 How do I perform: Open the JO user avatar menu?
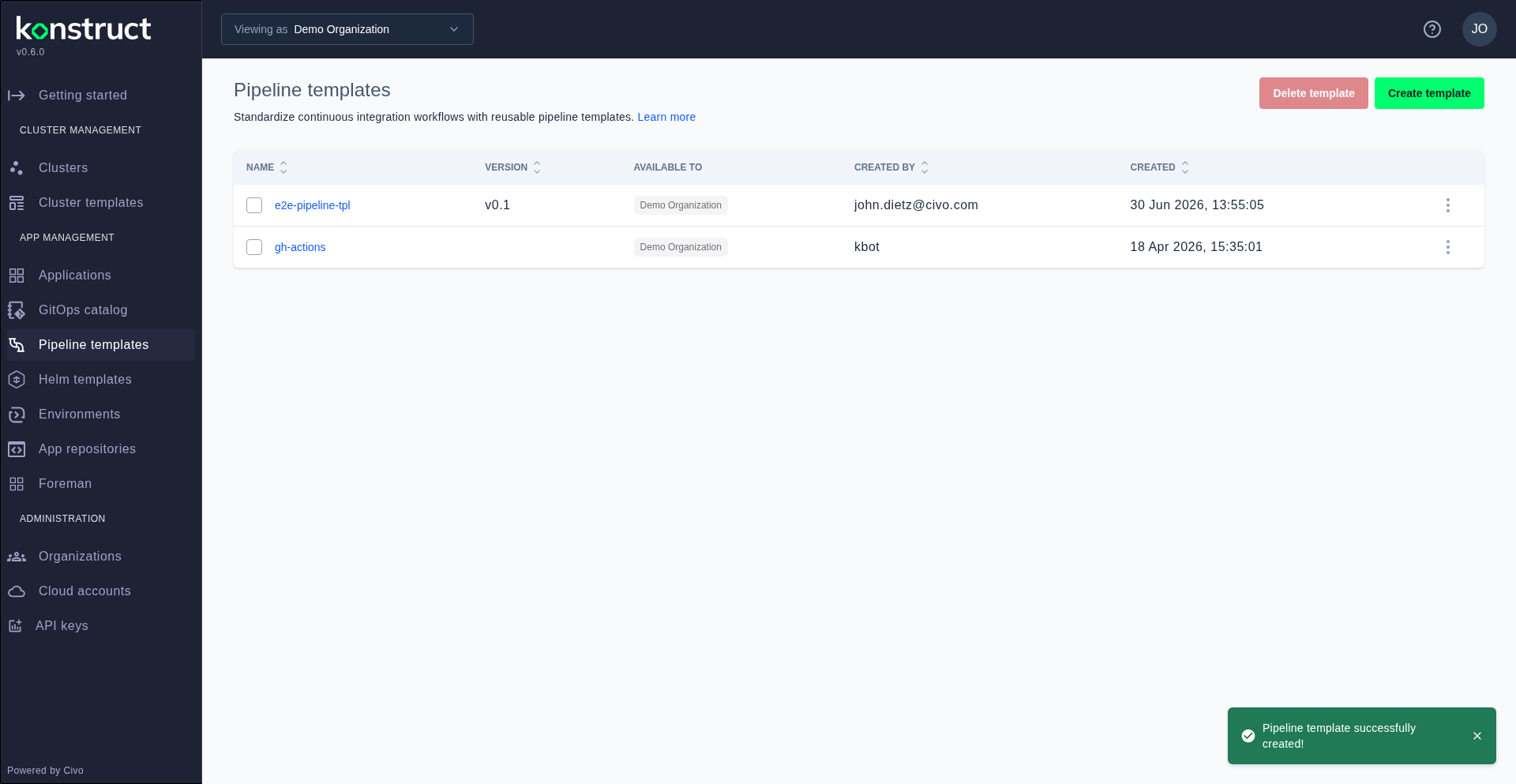tap(1480, 29)
